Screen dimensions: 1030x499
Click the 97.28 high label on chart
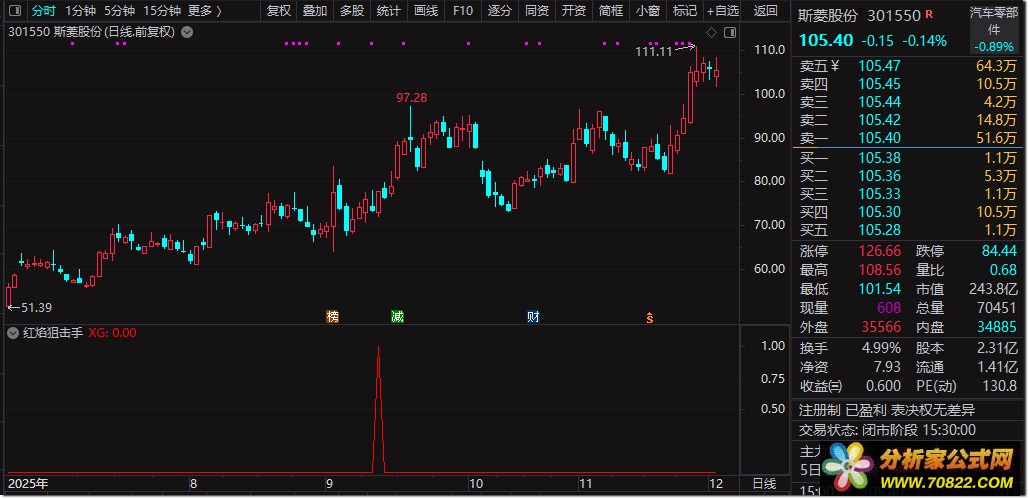pos(412,98)
